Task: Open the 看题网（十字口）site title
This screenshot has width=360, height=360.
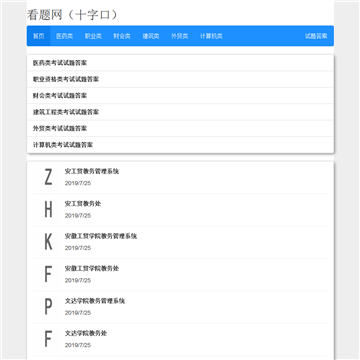Action: (x=72, y=15)
